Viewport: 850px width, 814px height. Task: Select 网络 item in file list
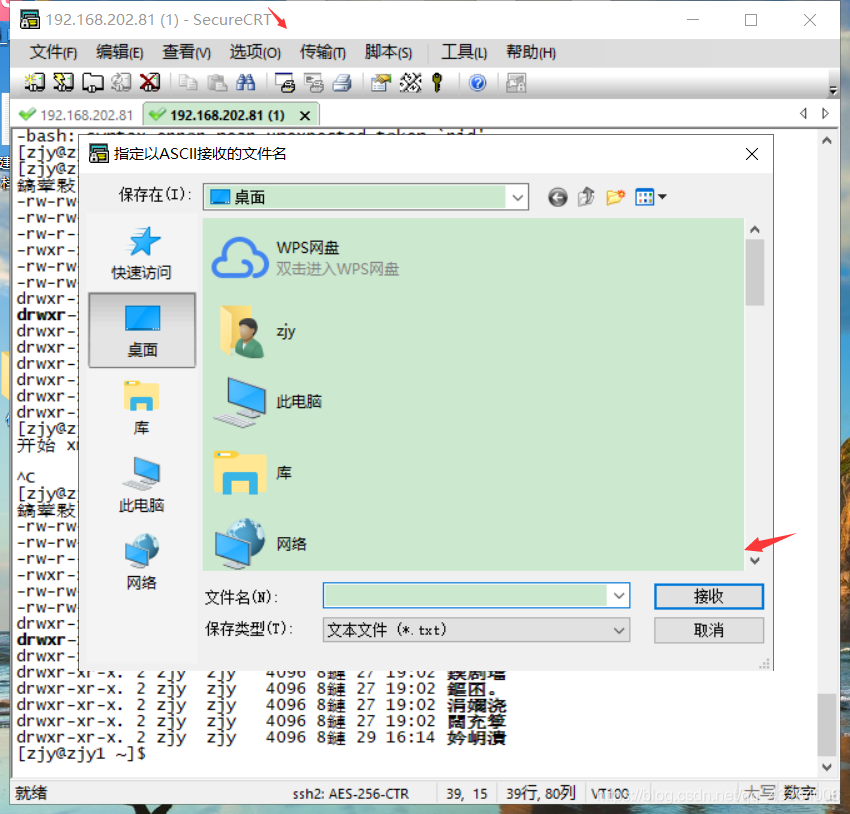(261, 544)
